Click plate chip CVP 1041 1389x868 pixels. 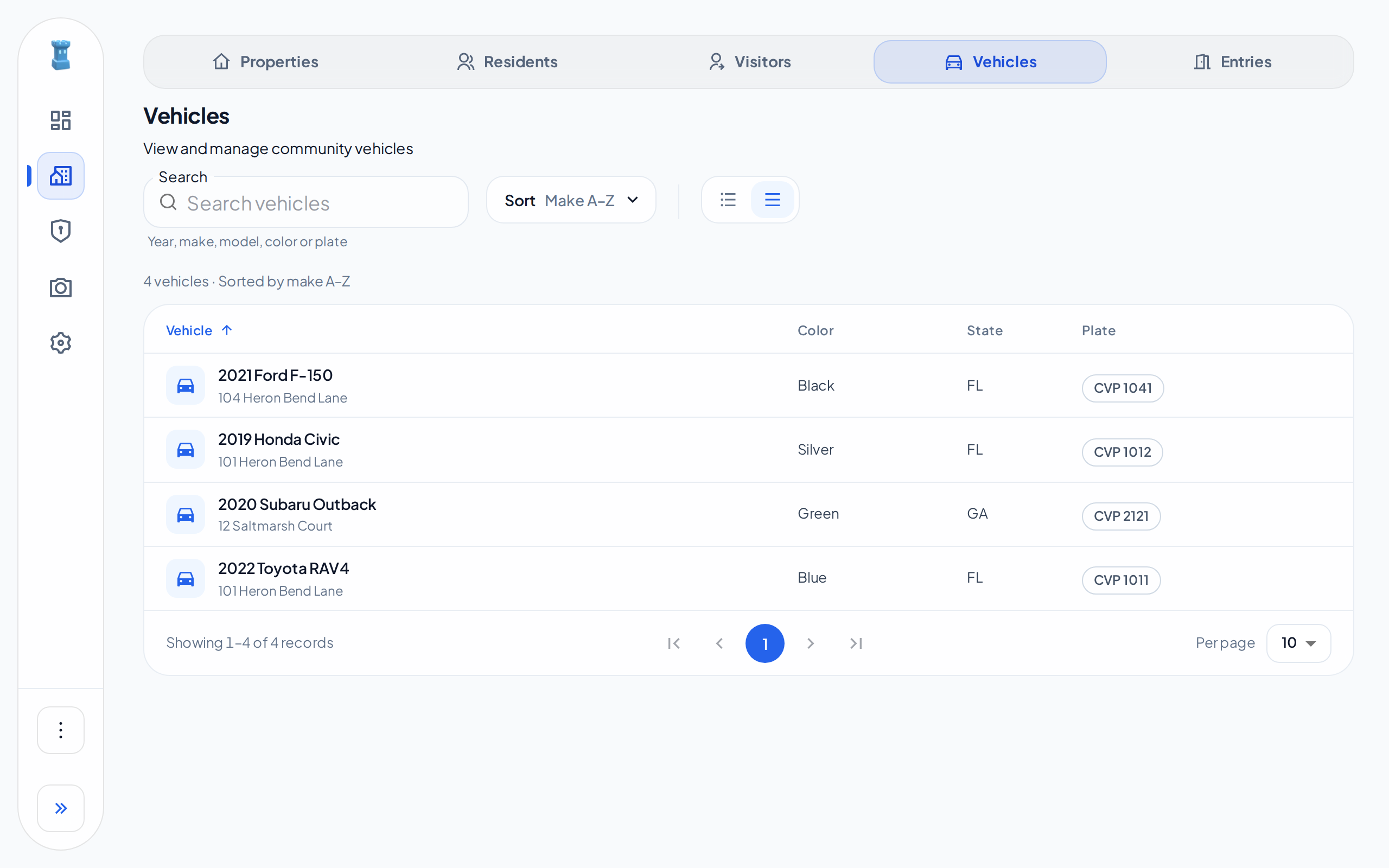[x=1123, y=388]
